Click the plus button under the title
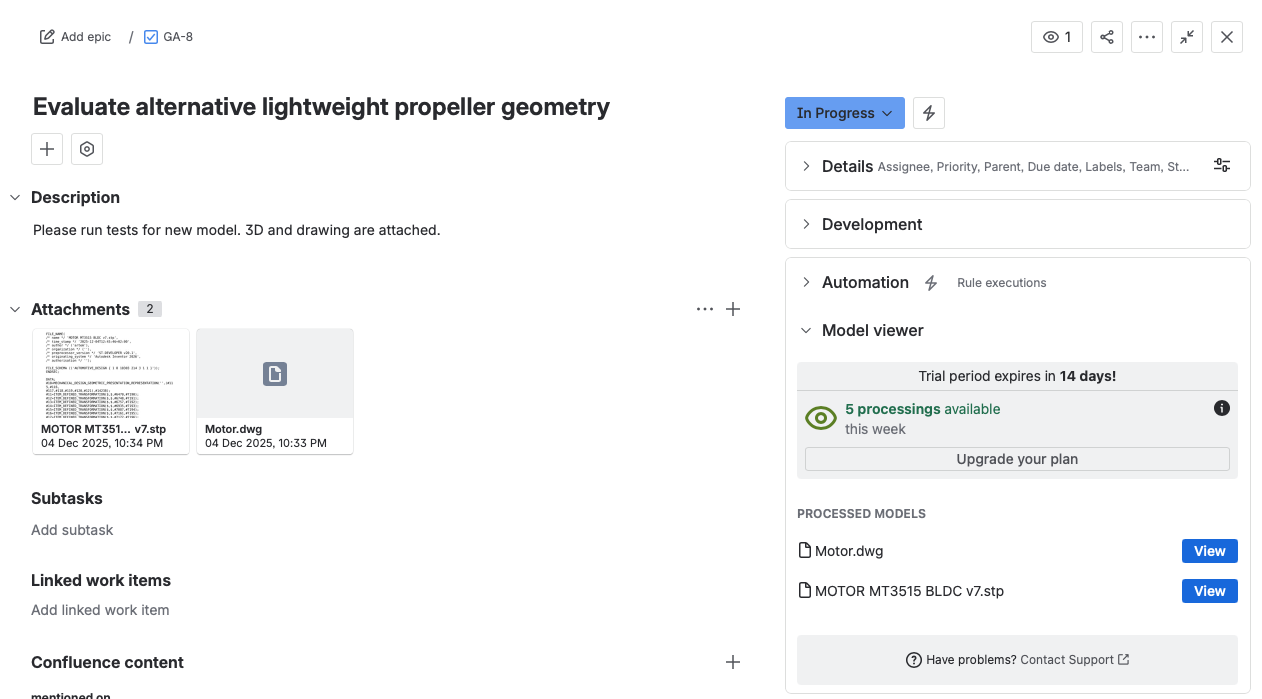The image size is (1262, 699). [47, 149]
